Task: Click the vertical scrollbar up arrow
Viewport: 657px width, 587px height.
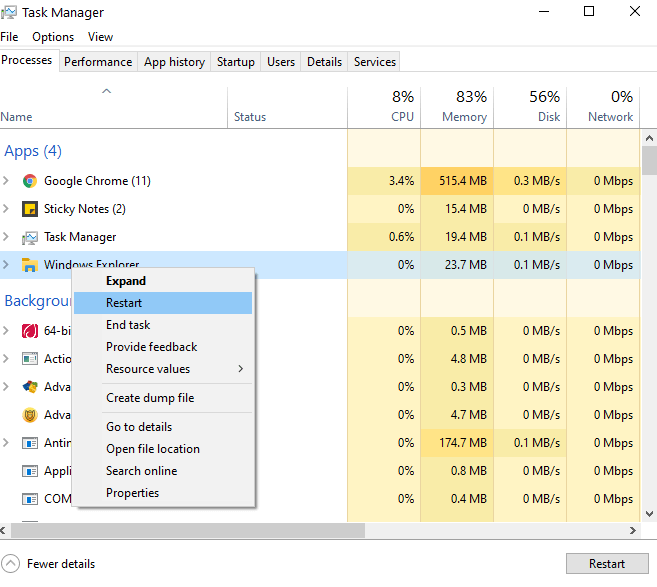Action: (649, 138)
